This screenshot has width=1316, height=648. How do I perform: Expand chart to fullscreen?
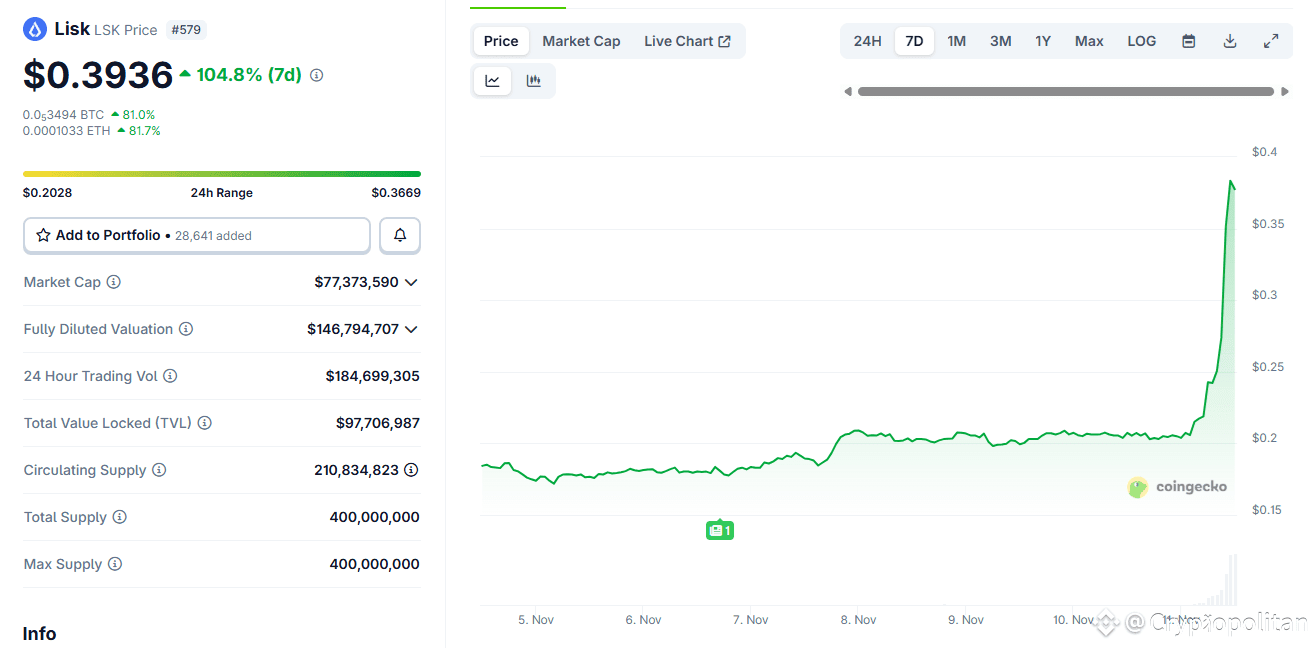[x=1271, y=40]
